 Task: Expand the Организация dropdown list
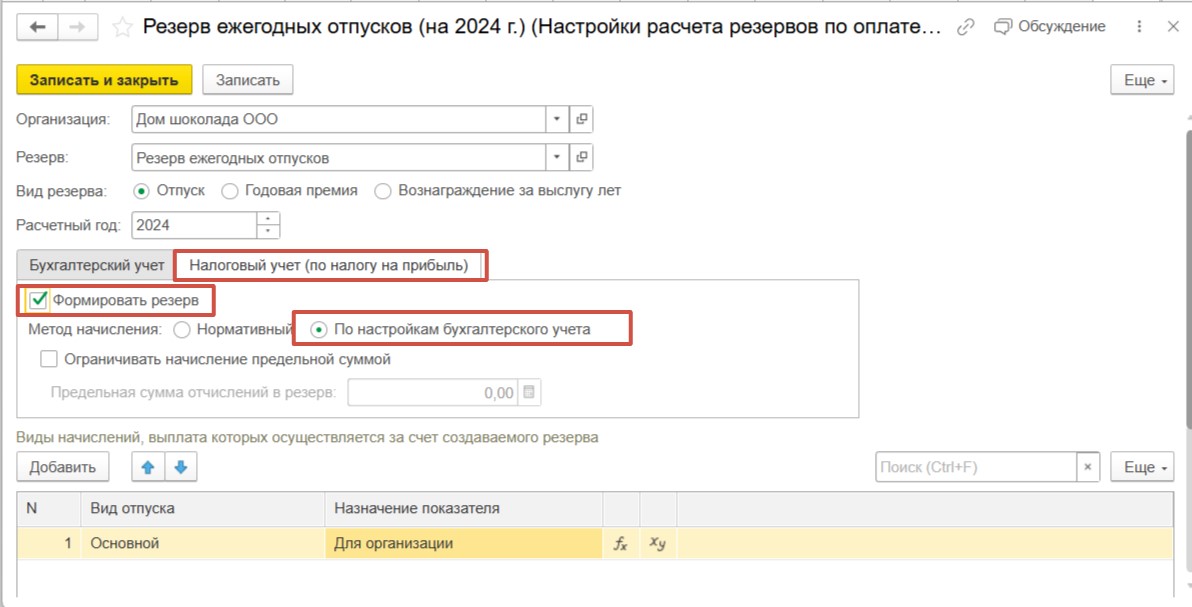[x=557, y=120]
